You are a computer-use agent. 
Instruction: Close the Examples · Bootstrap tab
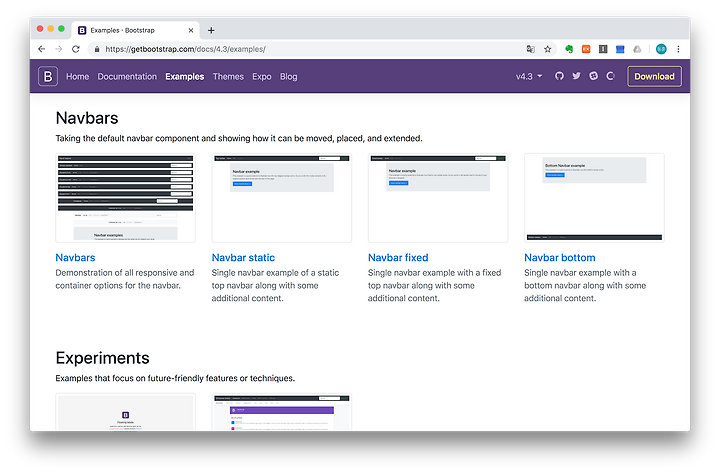(191, 30)
